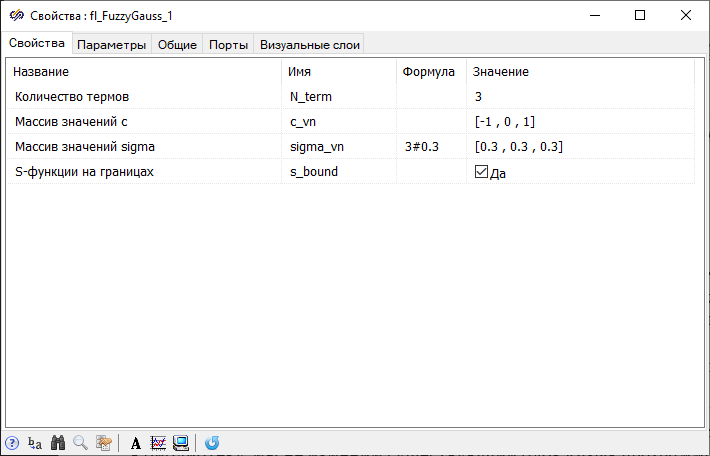Click the graph chart icon in toolbar
The height and width of the screenshot is (456, 710).
pos(158,442)
